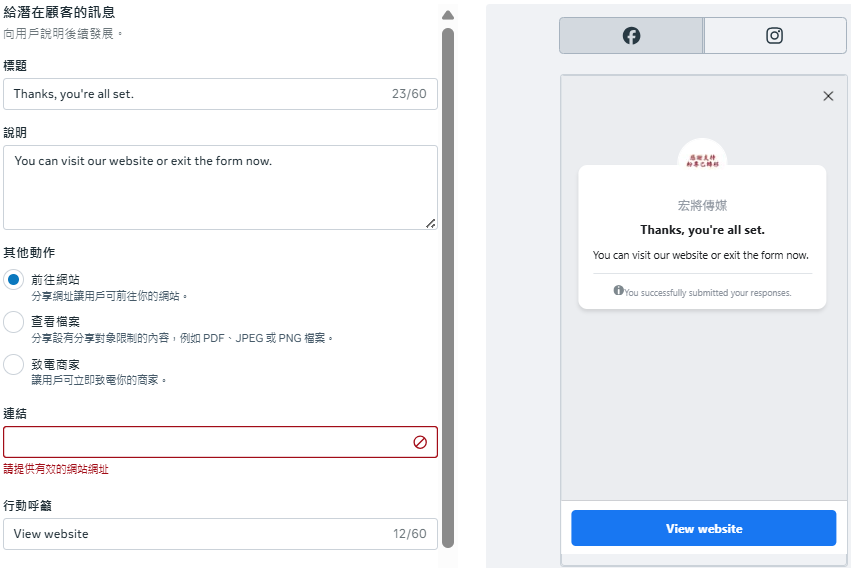
Task: Click info icon beside submitted responses text
Action: click(x=618, y=291)
